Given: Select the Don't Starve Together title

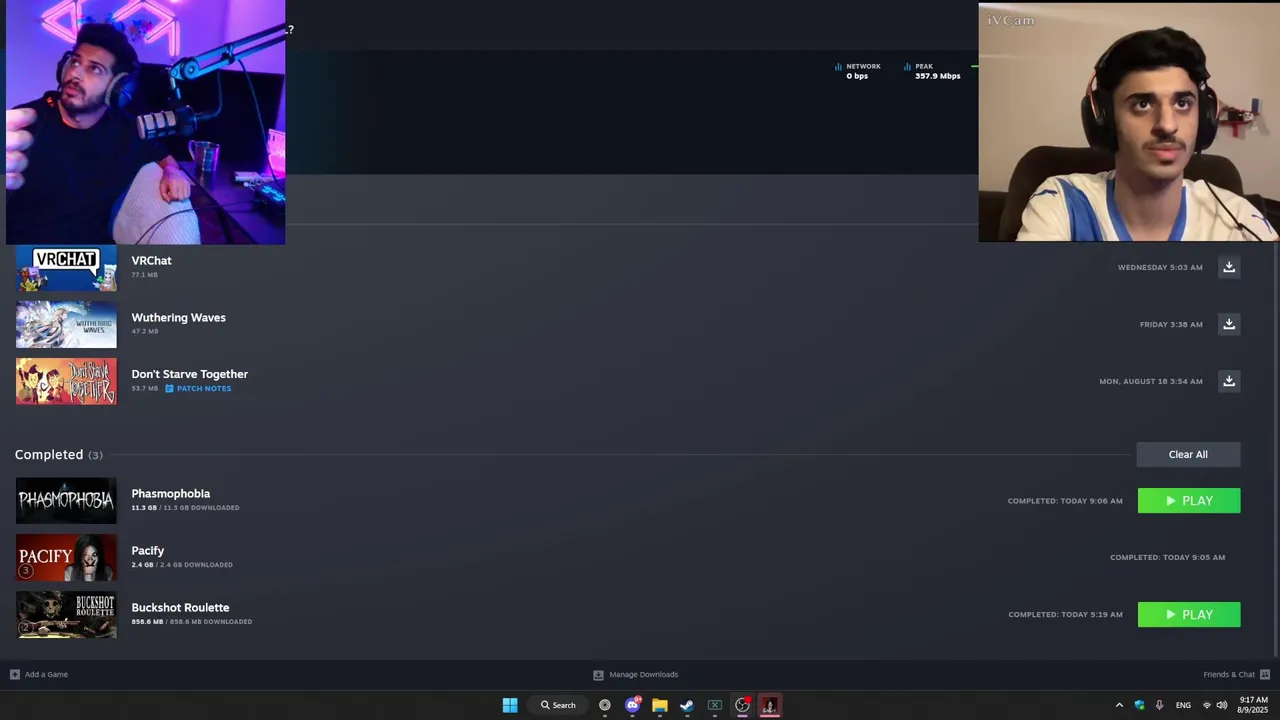Looking at the screenshot, I should [x=189, y=374].
